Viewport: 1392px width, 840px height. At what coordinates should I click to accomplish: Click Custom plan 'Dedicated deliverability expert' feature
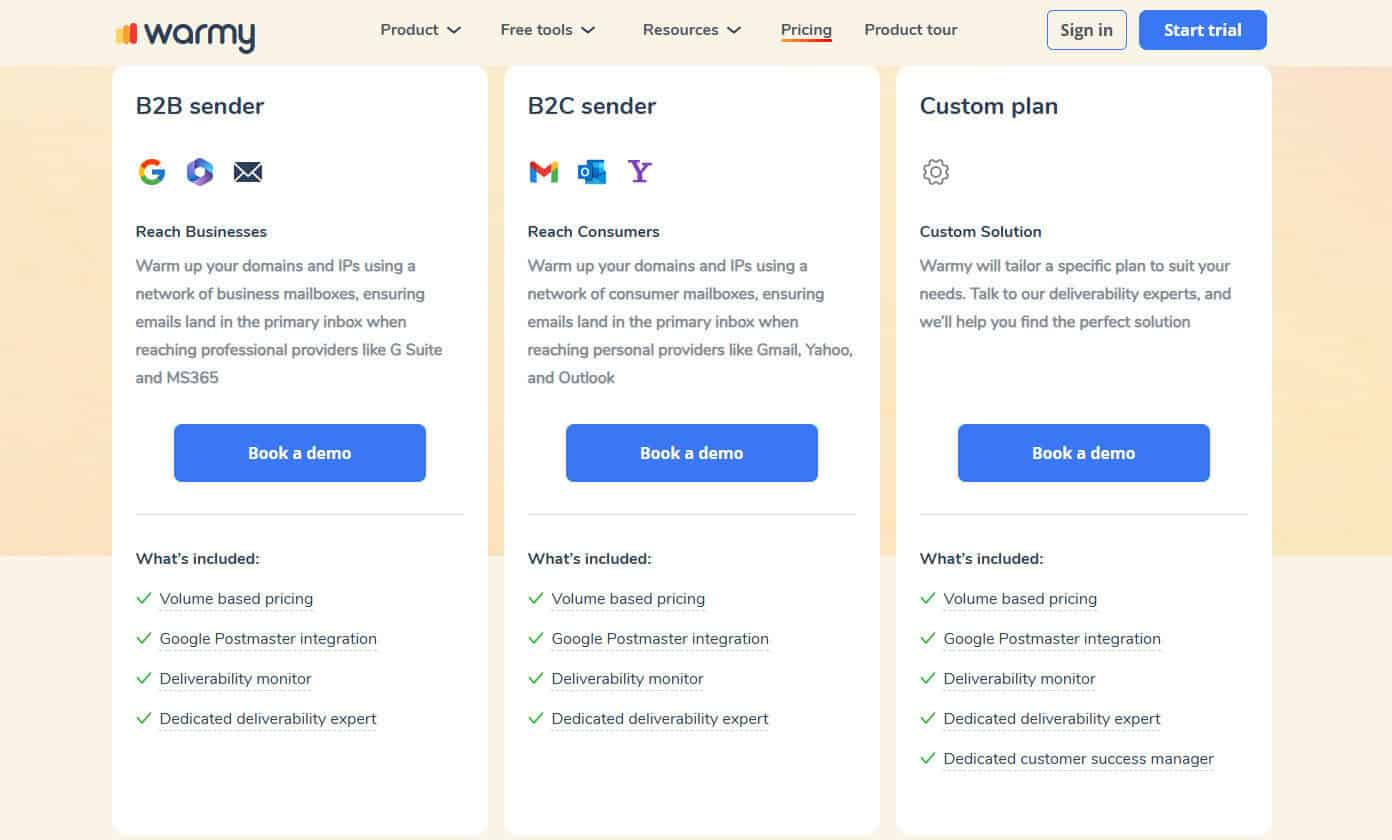point(1052,719)
